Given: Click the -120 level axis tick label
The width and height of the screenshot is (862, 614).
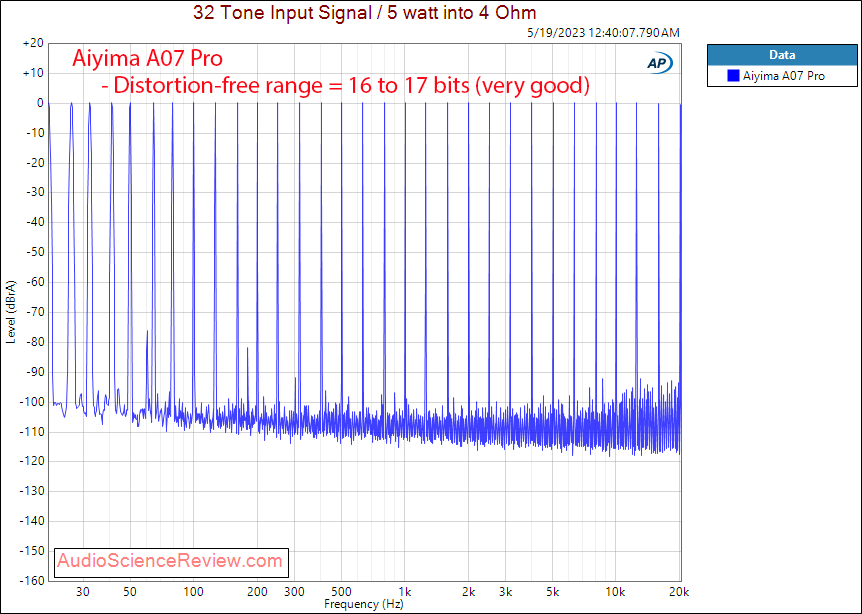Looking at the screenshot, I should [31, 461].
